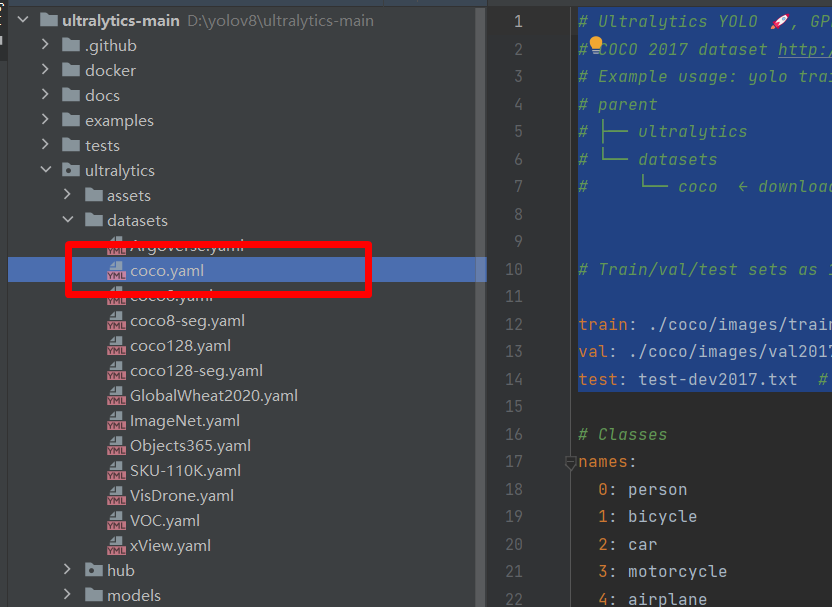
Task: Click the word 'coco' on line 7
Action: [x=698, y=187]
